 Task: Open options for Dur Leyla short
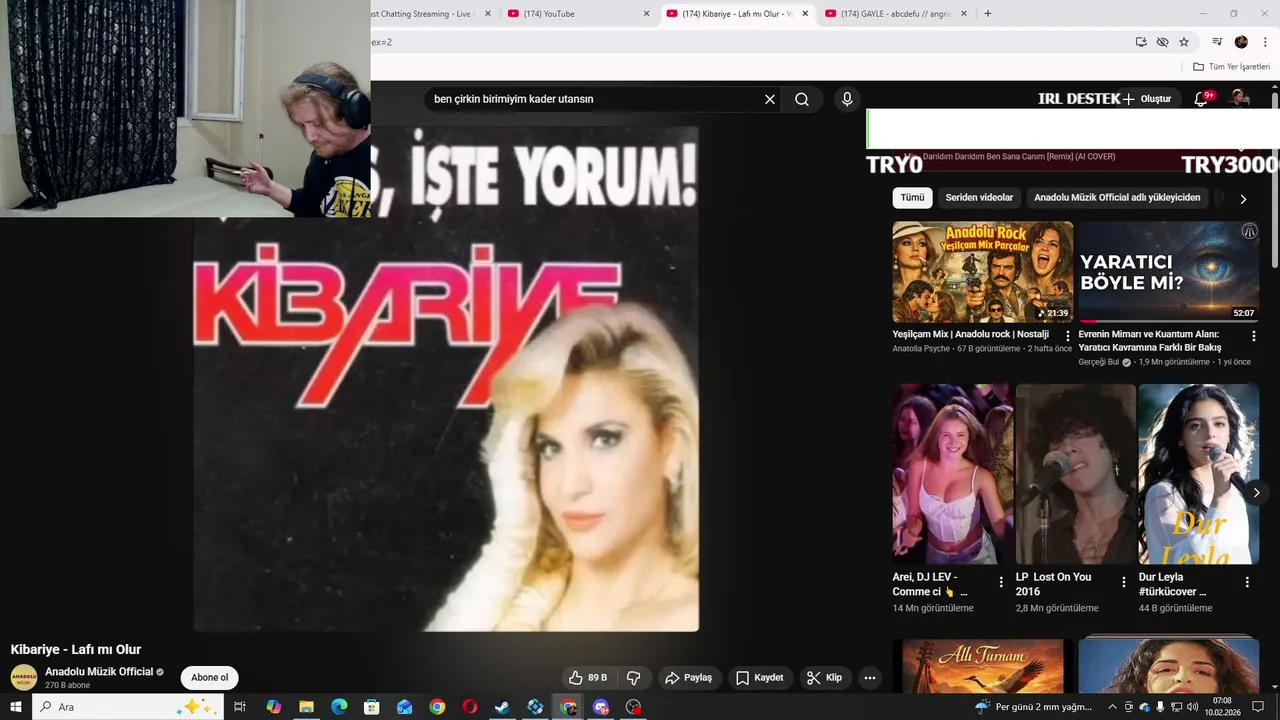[x=1246, y=582]
